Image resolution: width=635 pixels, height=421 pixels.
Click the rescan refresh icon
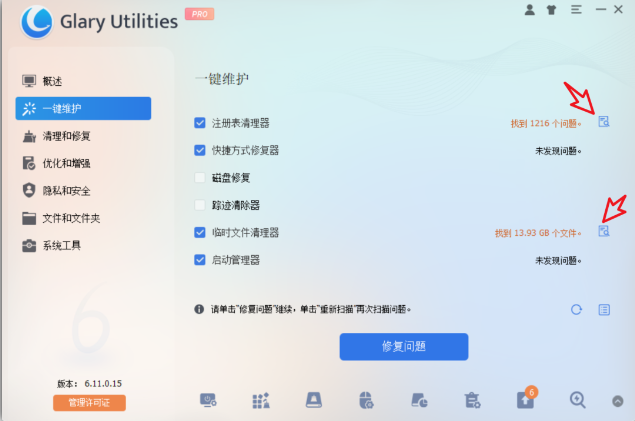click(576, 310)
